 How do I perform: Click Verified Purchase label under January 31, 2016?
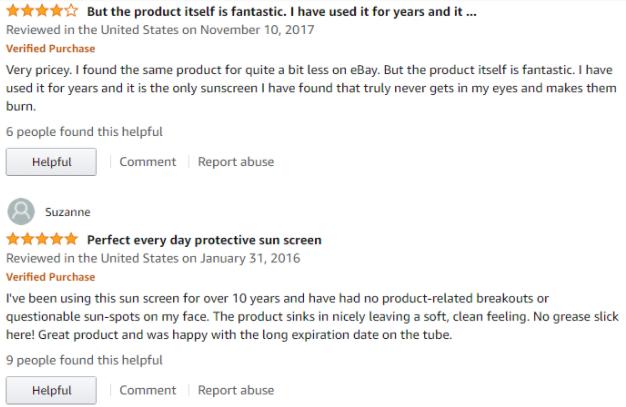(x=51, y=277)
